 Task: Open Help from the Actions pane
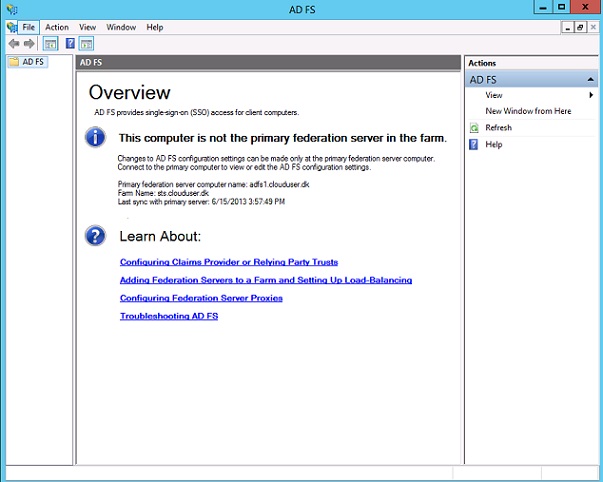coord(494,145)
